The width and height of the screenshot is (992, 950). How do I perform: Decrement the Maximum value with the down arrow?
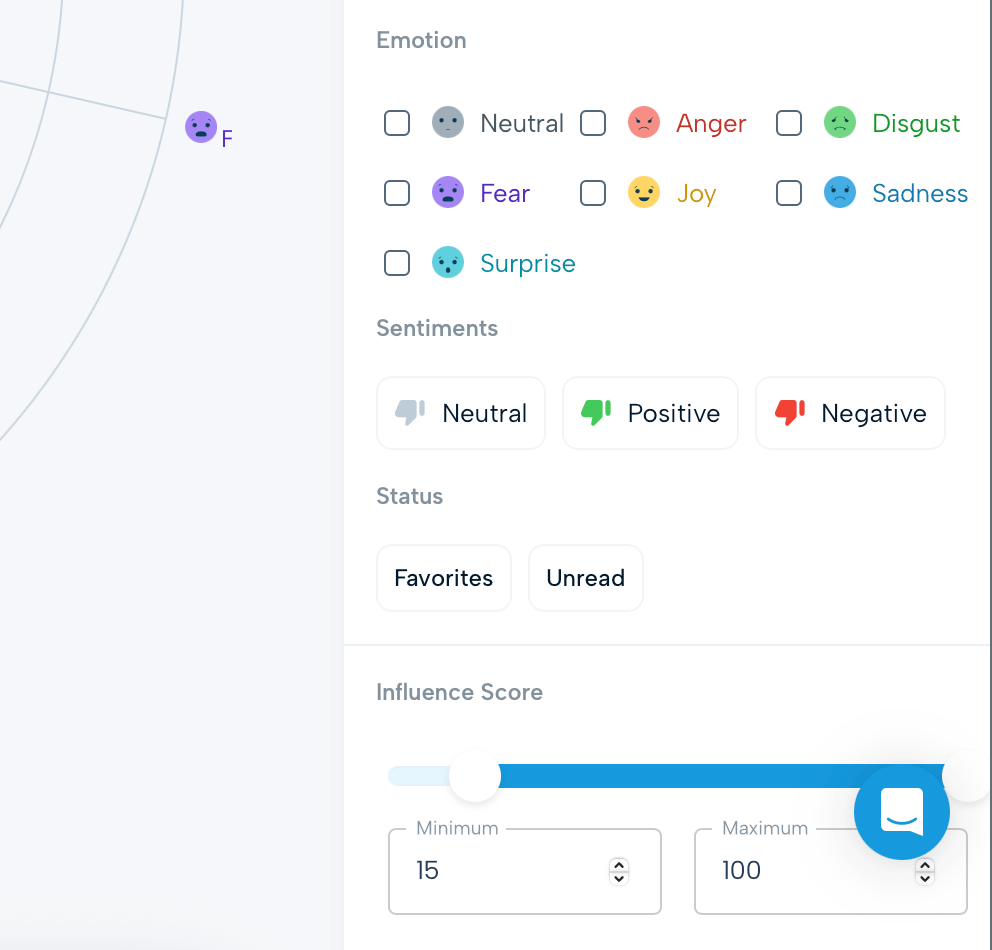[924, 878]
